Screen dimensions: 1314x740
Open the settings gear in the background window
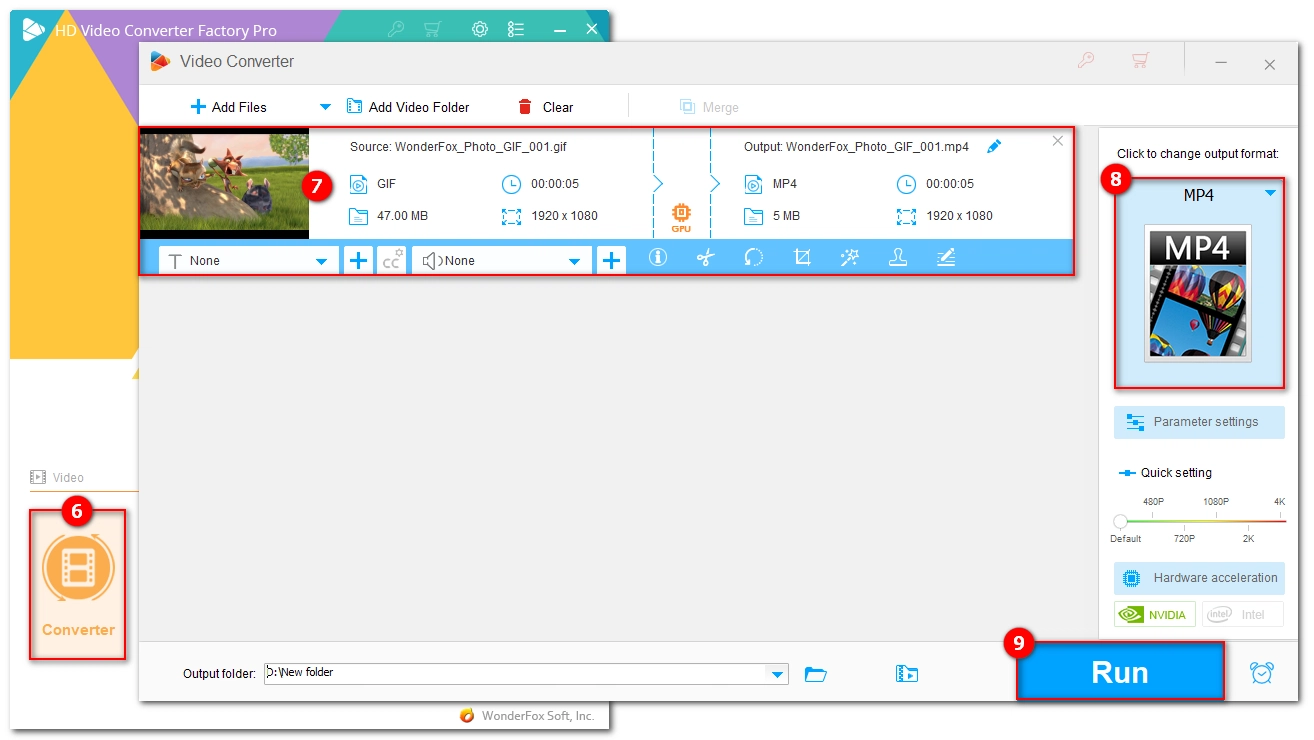point(480,29)
